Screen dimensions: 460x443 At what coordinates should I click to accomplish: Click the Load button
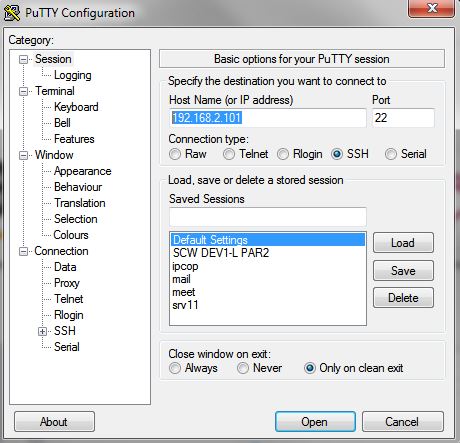click(403, 243)
